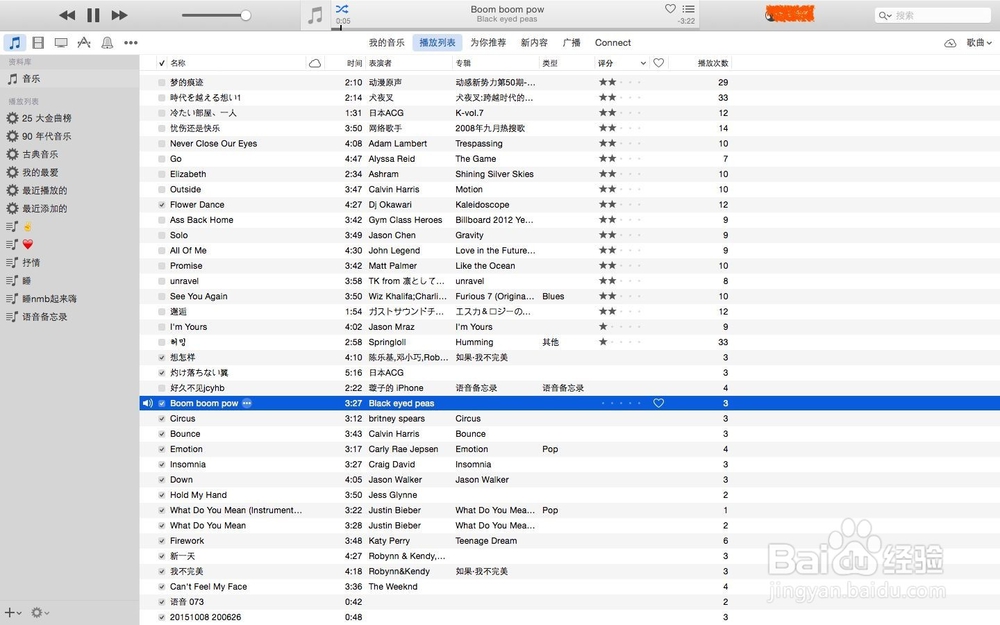Open the search magnifier dropdown
This screenshot has width=1000, height=625.
click(x=885, y=15)
